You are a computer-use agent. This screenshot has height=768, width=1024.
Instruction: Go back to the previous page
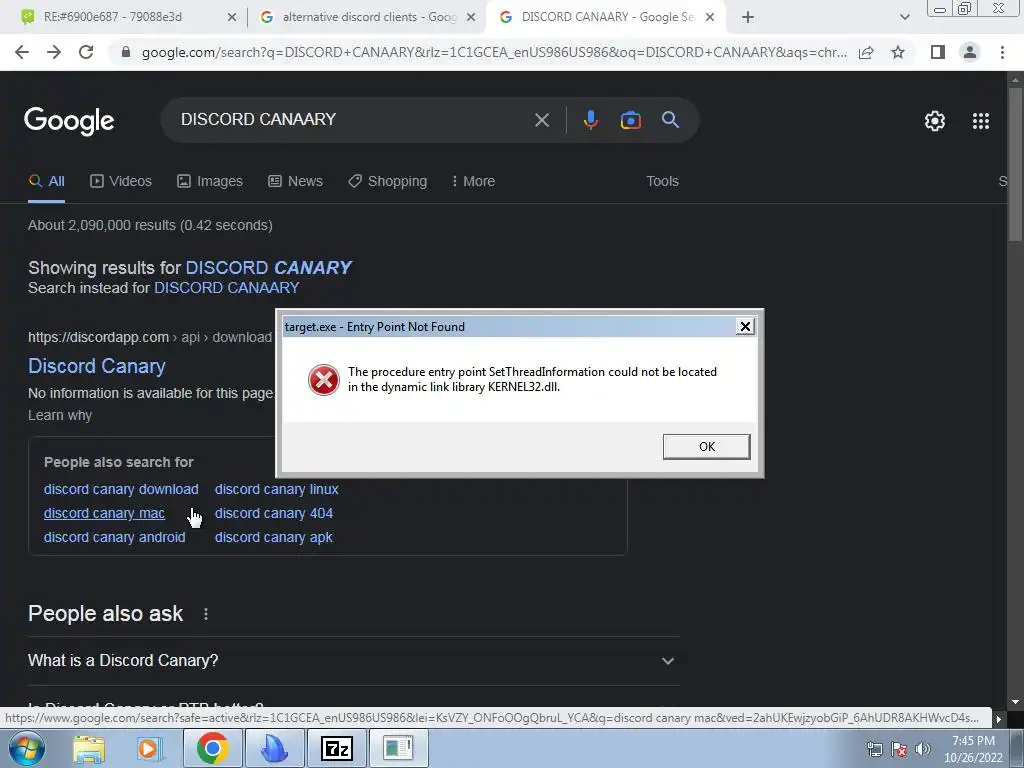tap(22, 52)
